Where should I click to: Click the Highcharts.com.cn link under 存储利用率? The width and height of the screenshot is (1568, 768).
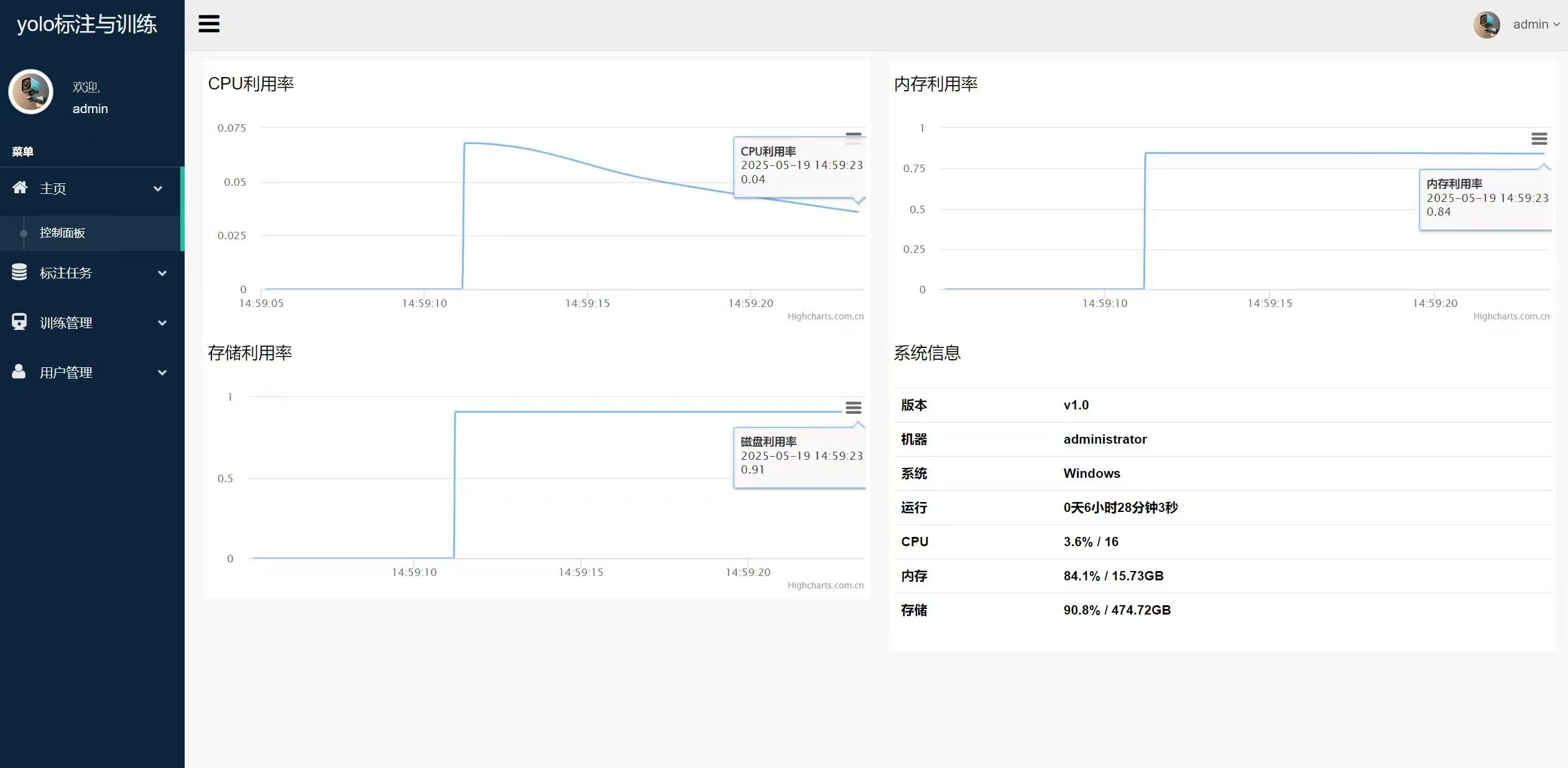pos(826,585)
